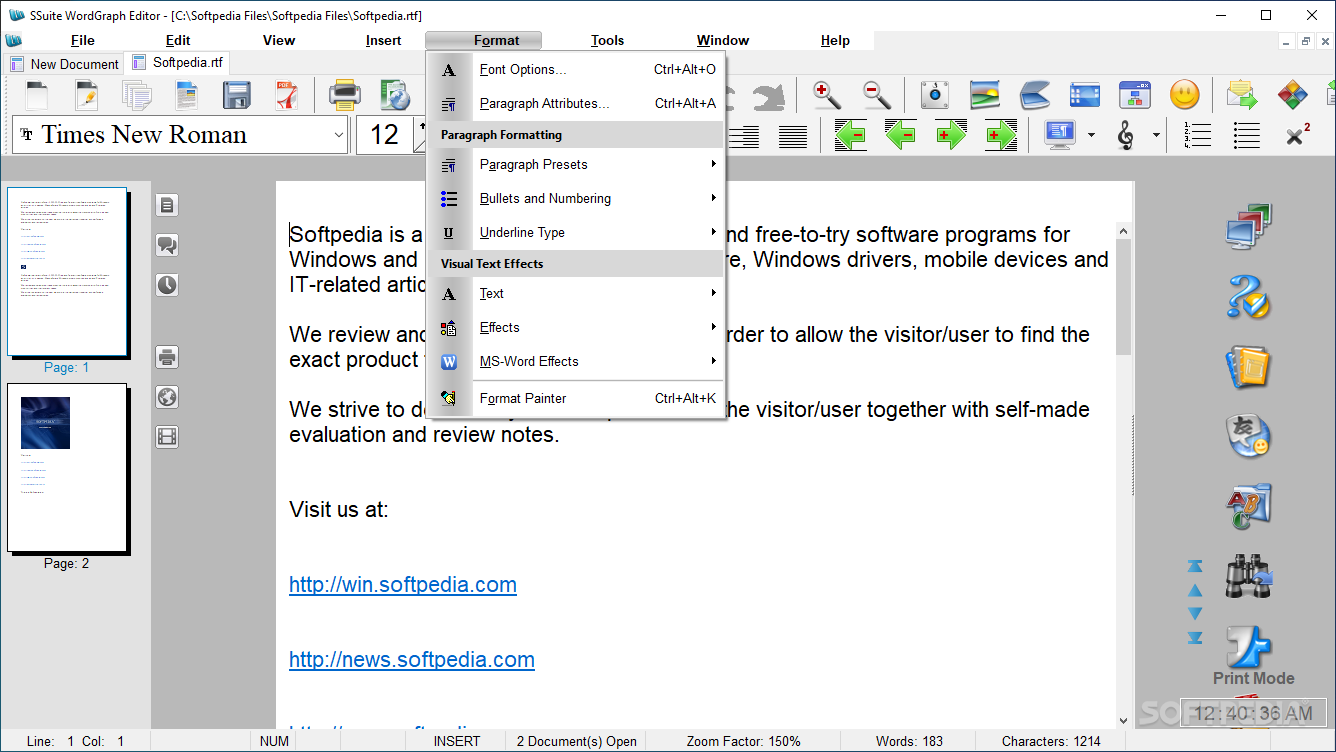Insert a picture via landscape icon
This screenshot has height=752, width=1336.
pos(985,96)
